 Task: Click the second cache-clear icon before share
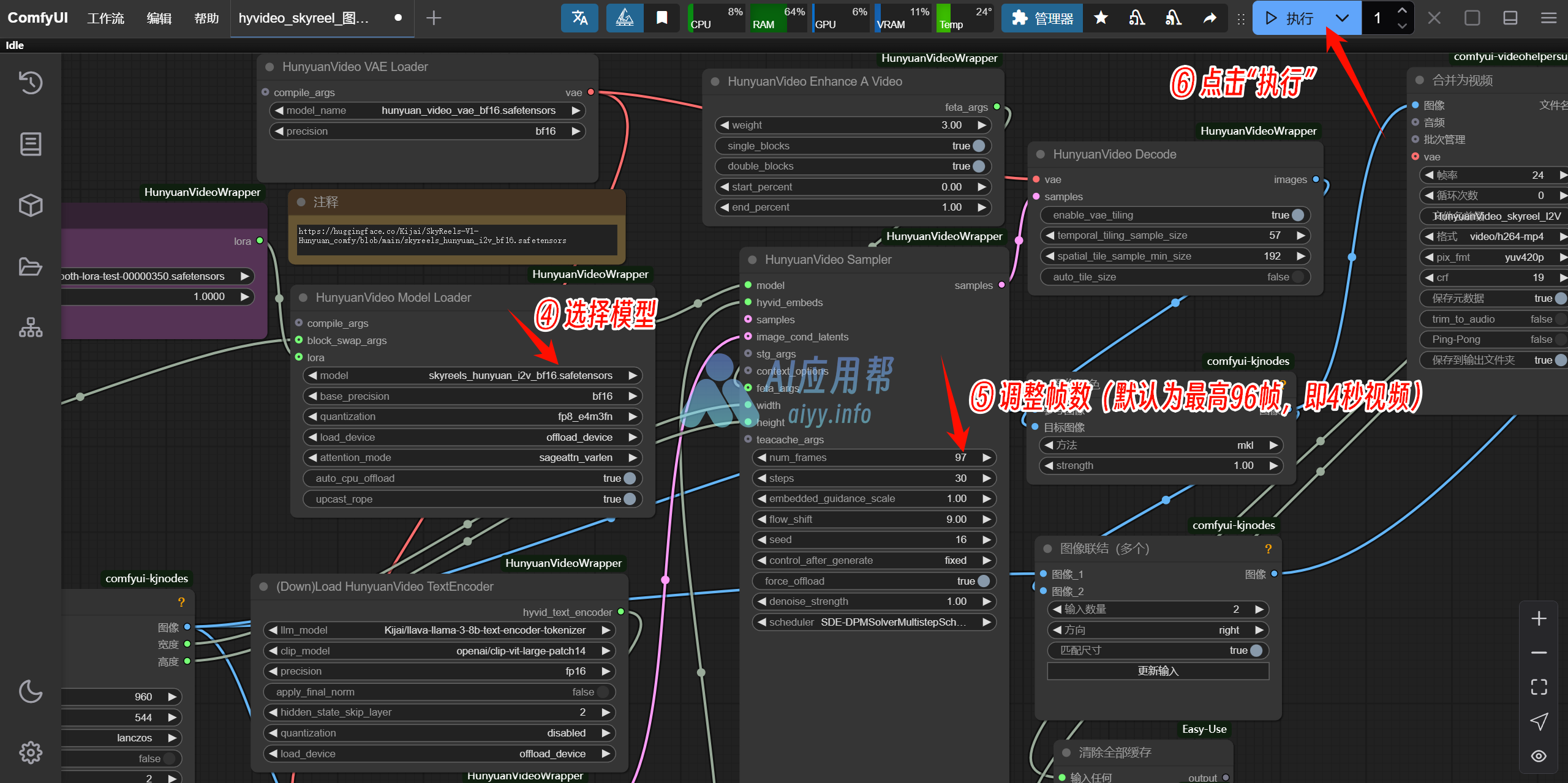[1174, 18]
